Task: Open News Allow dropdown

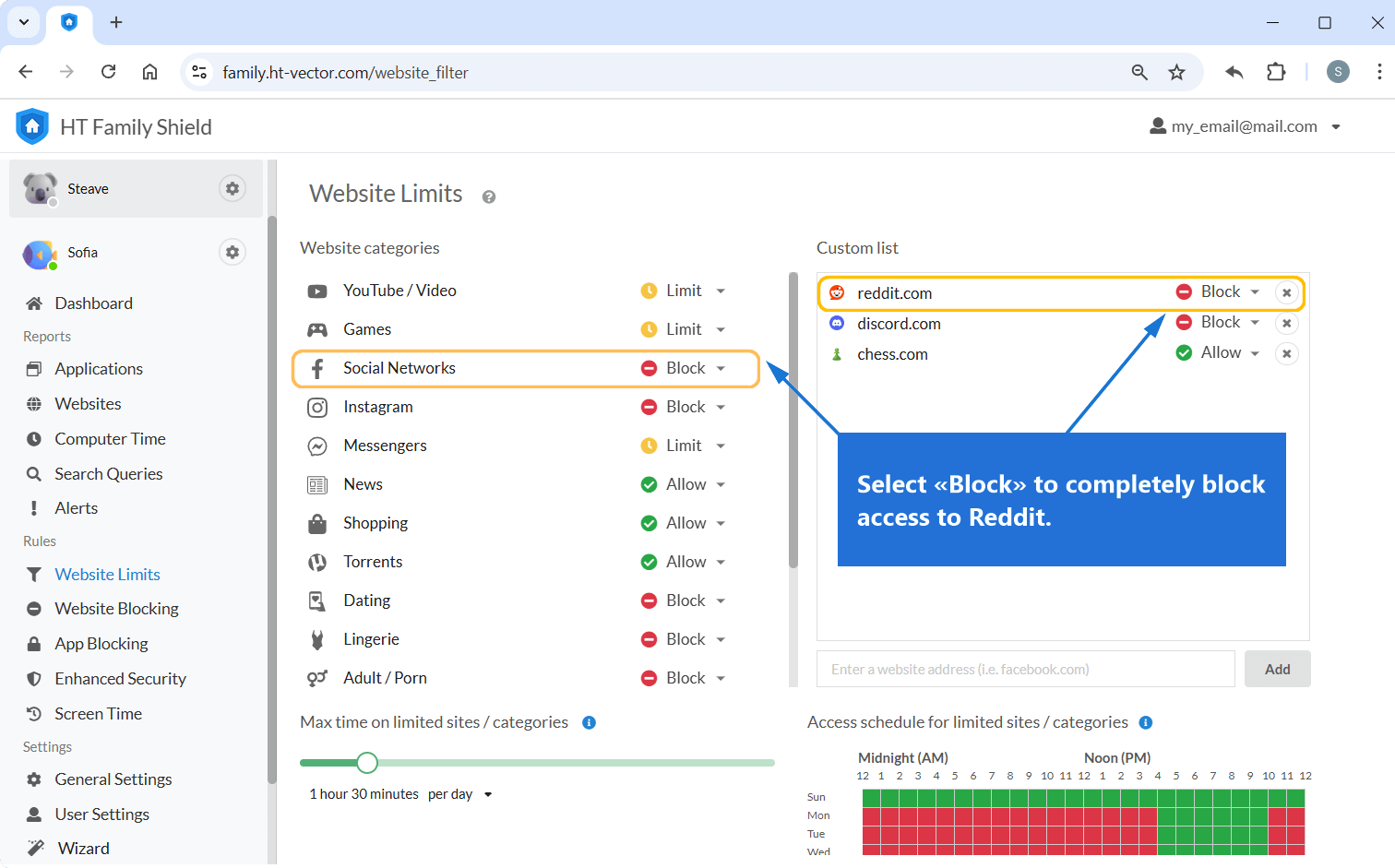Action: click(684, 484)
